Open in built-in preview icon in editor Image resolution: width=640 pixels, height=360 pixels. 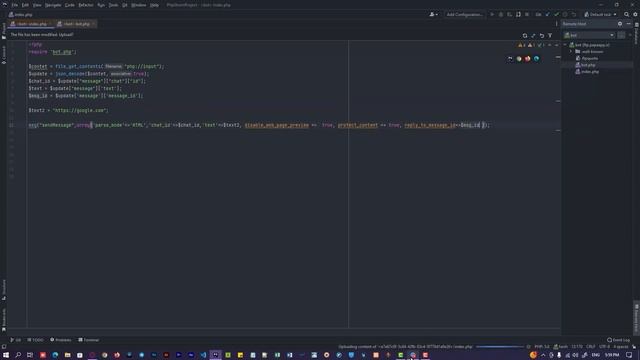(510, 59)
